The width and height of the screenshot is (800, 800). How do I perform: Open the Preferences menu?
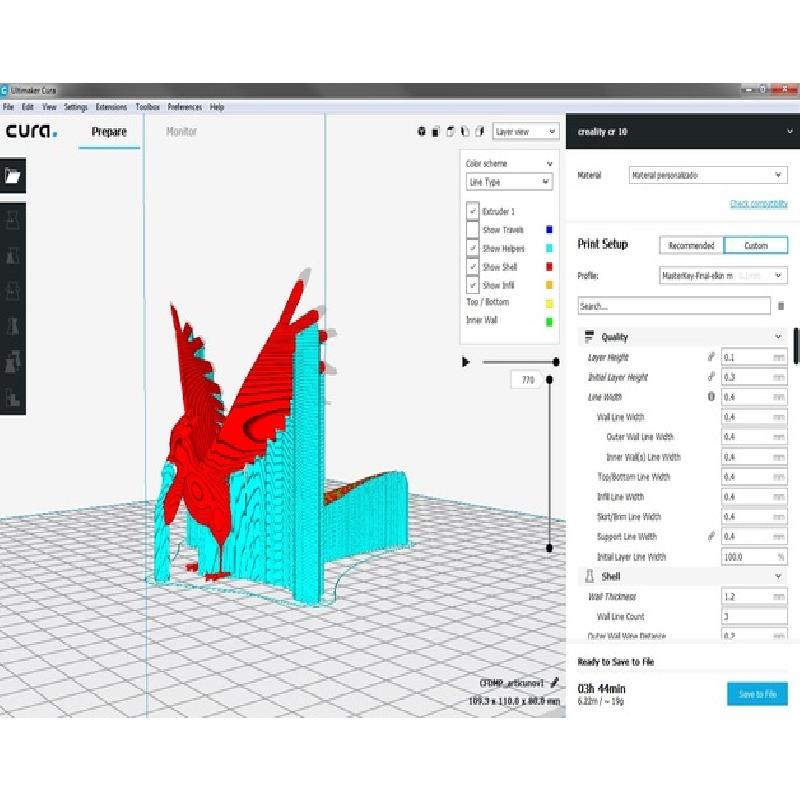185,107
